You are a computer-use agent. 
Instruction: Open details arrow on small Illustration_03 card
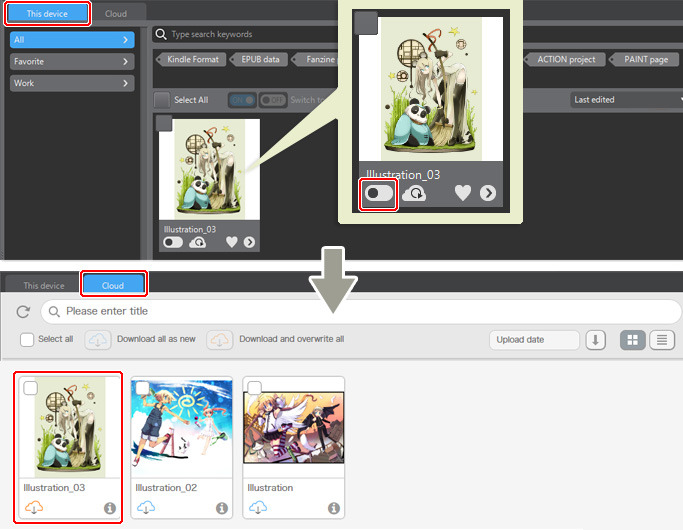(249, 242)
